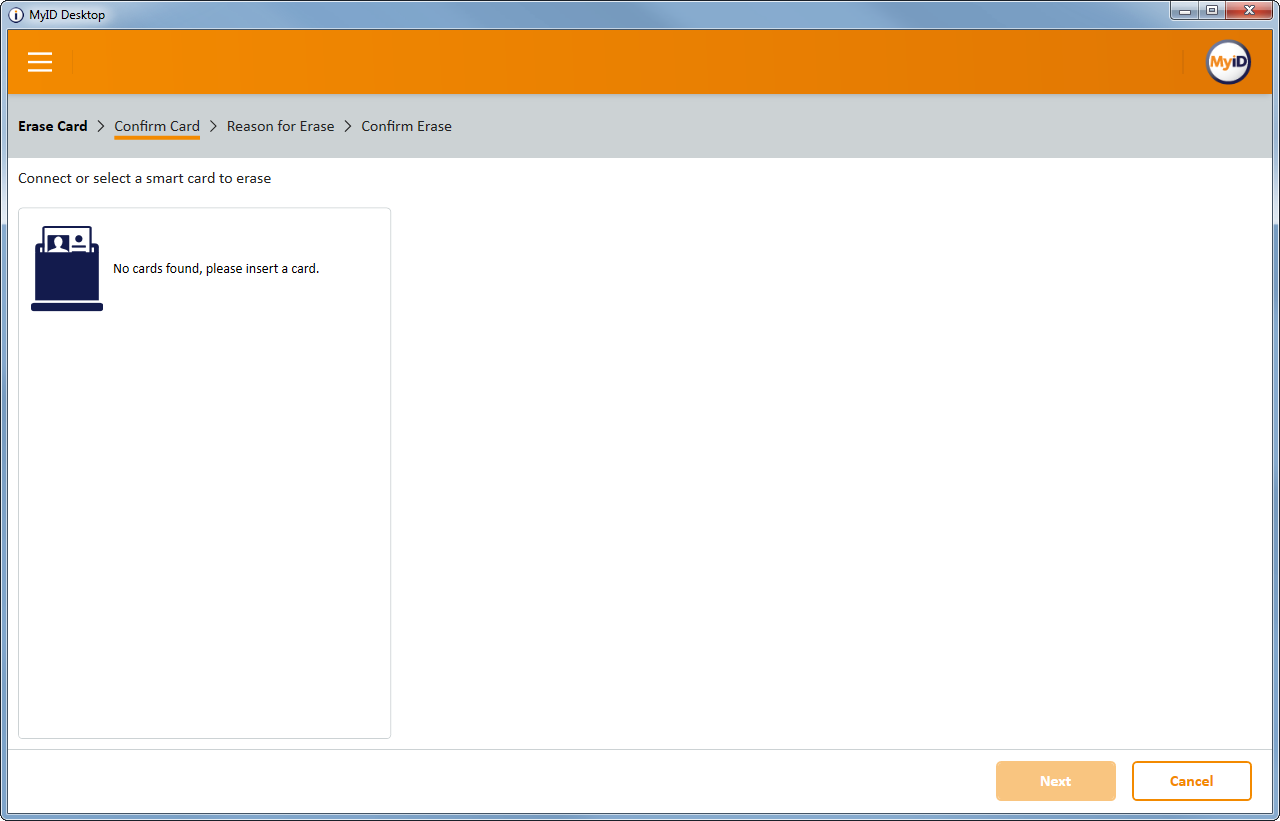Minimize the MyID Desktop window

(x=1185, y=10)
